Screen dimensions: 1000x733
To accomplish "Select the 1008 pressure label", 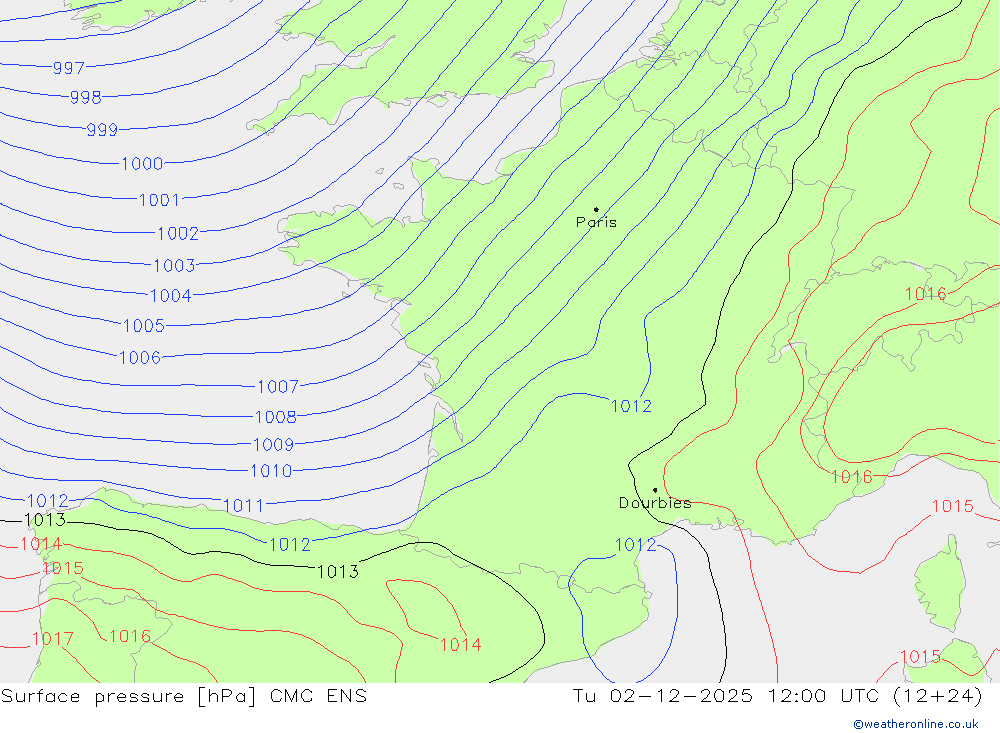I will coord(276,417).
